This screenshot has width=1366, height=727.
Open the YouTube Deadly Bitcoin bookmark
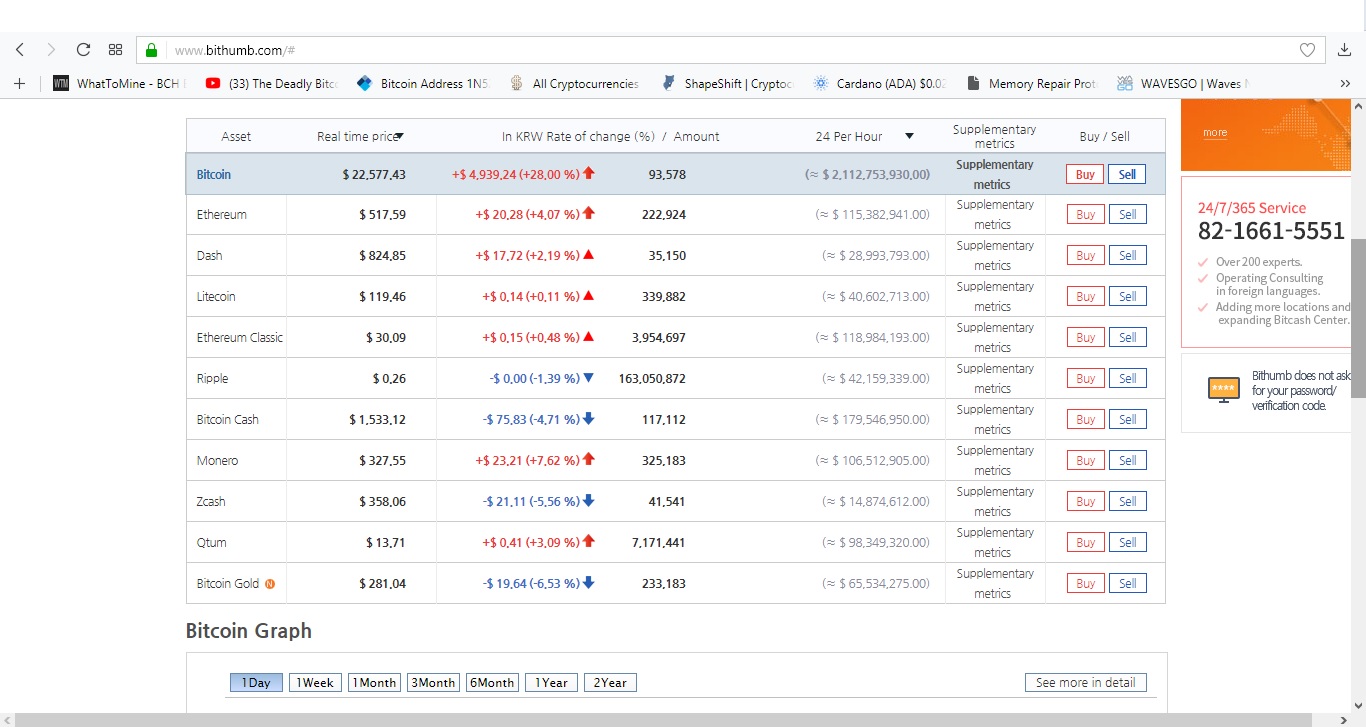pos(271,84)
